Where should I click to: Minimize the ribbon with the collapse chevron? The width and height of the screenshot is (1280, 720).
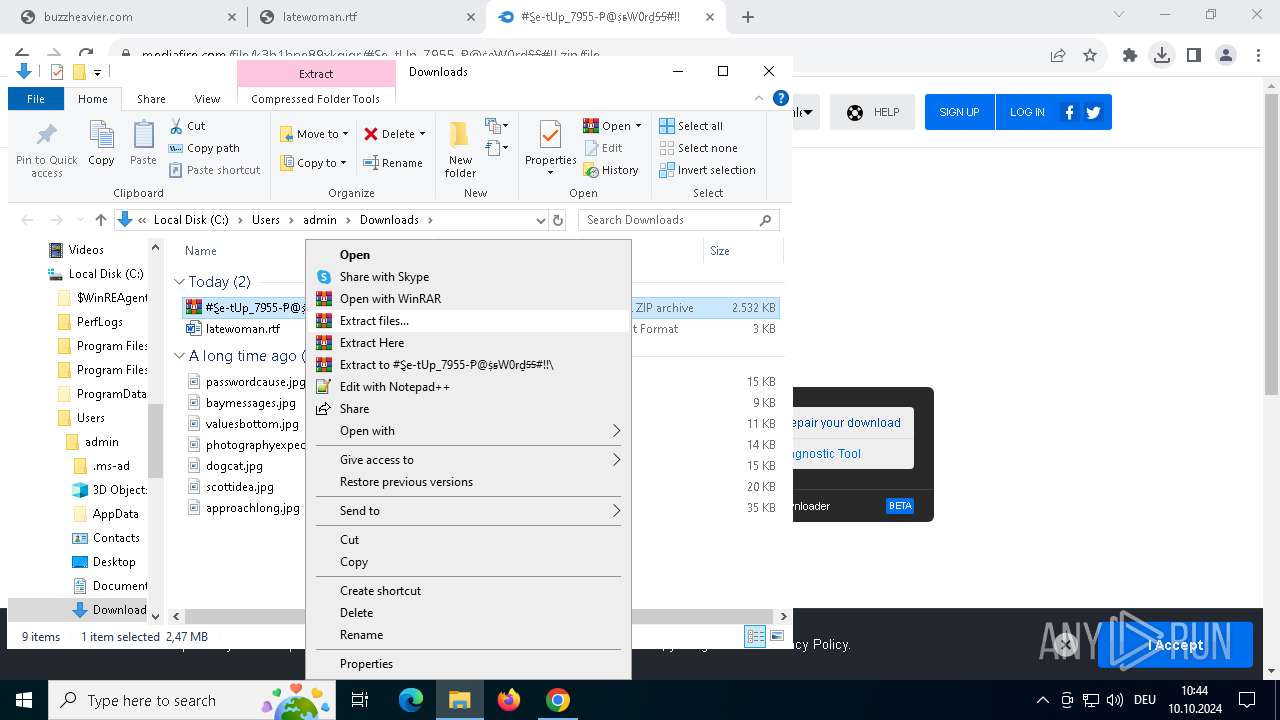tap(759, 98)
